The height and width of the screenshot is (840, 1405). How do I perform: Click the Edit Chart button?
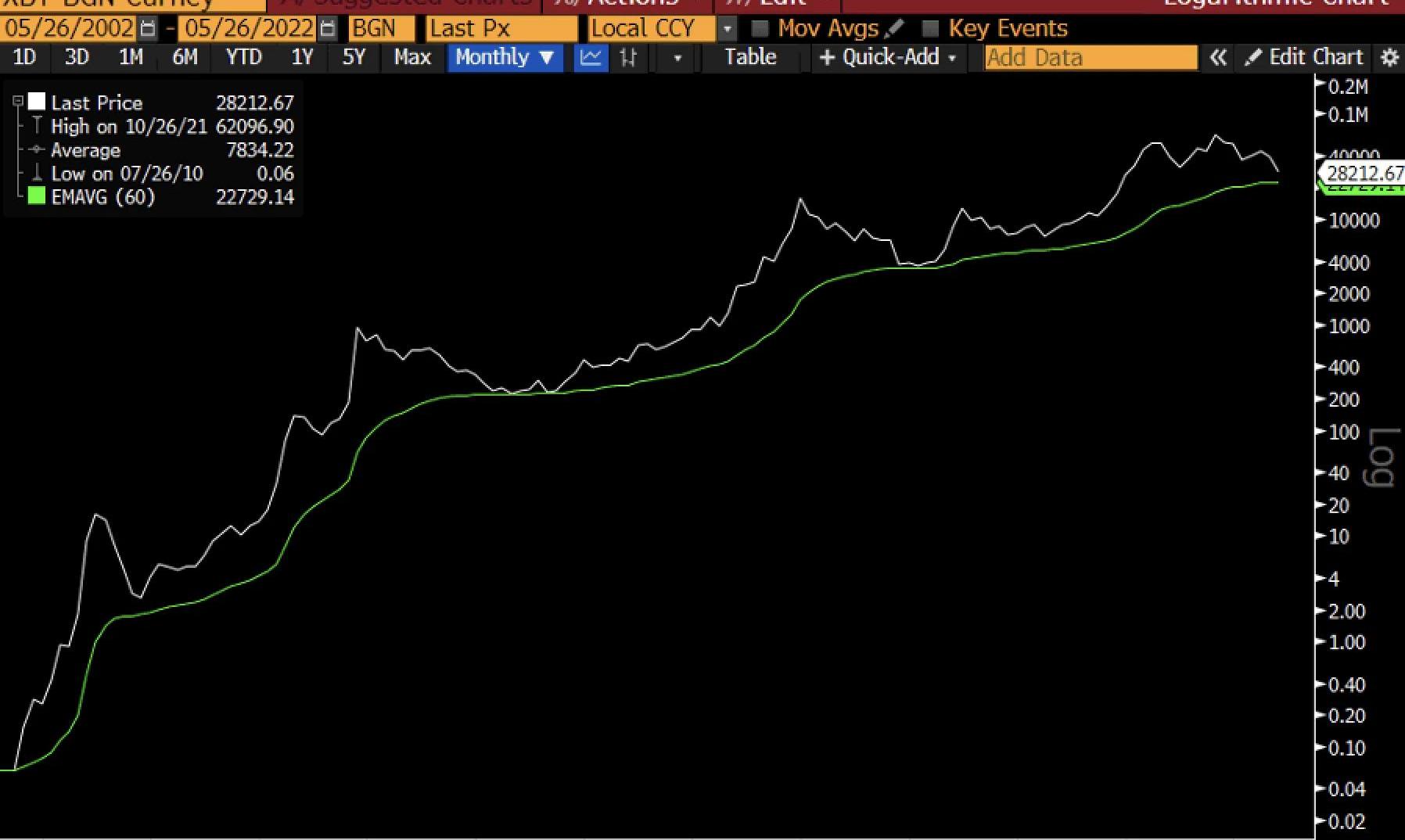(x=1305, y=58)
